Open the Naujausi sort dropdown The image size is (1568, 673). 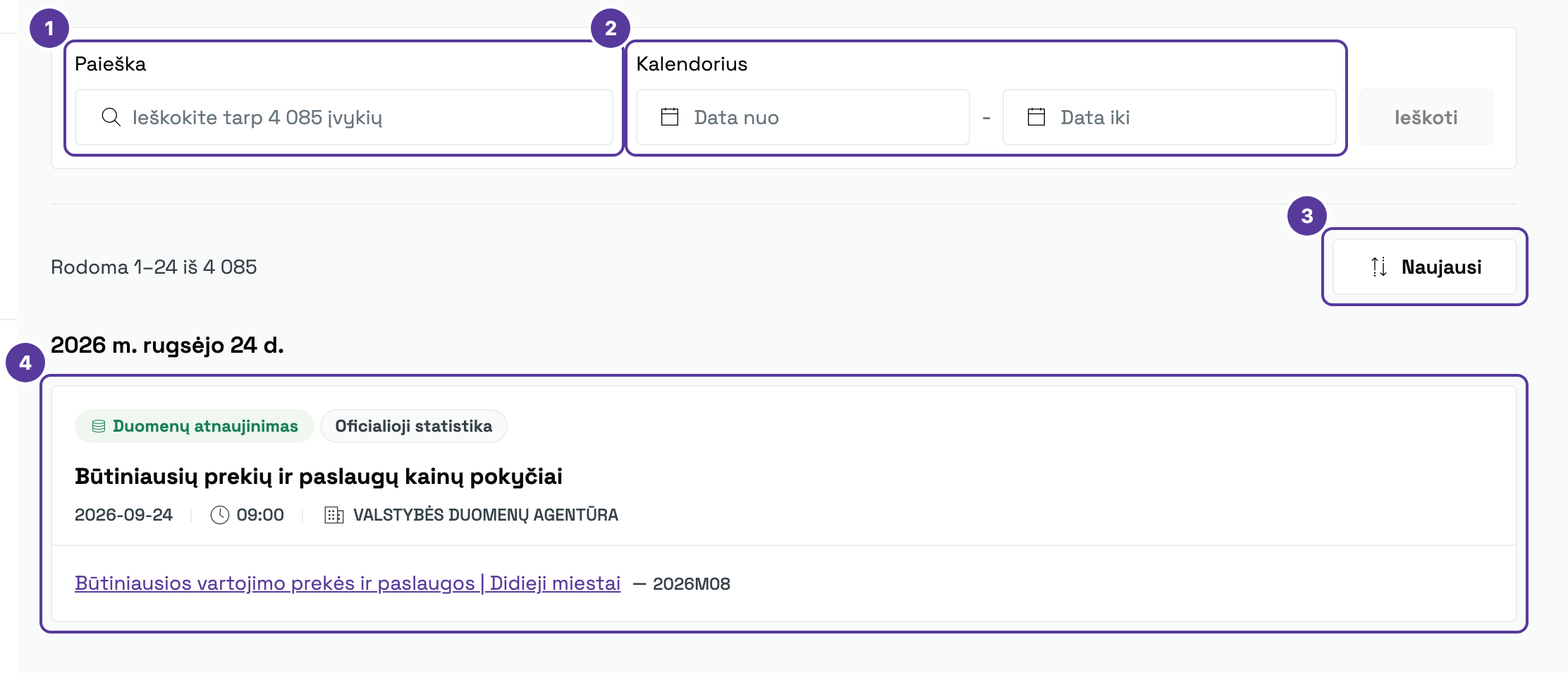pyautogui.click(x=1424, y=267)
